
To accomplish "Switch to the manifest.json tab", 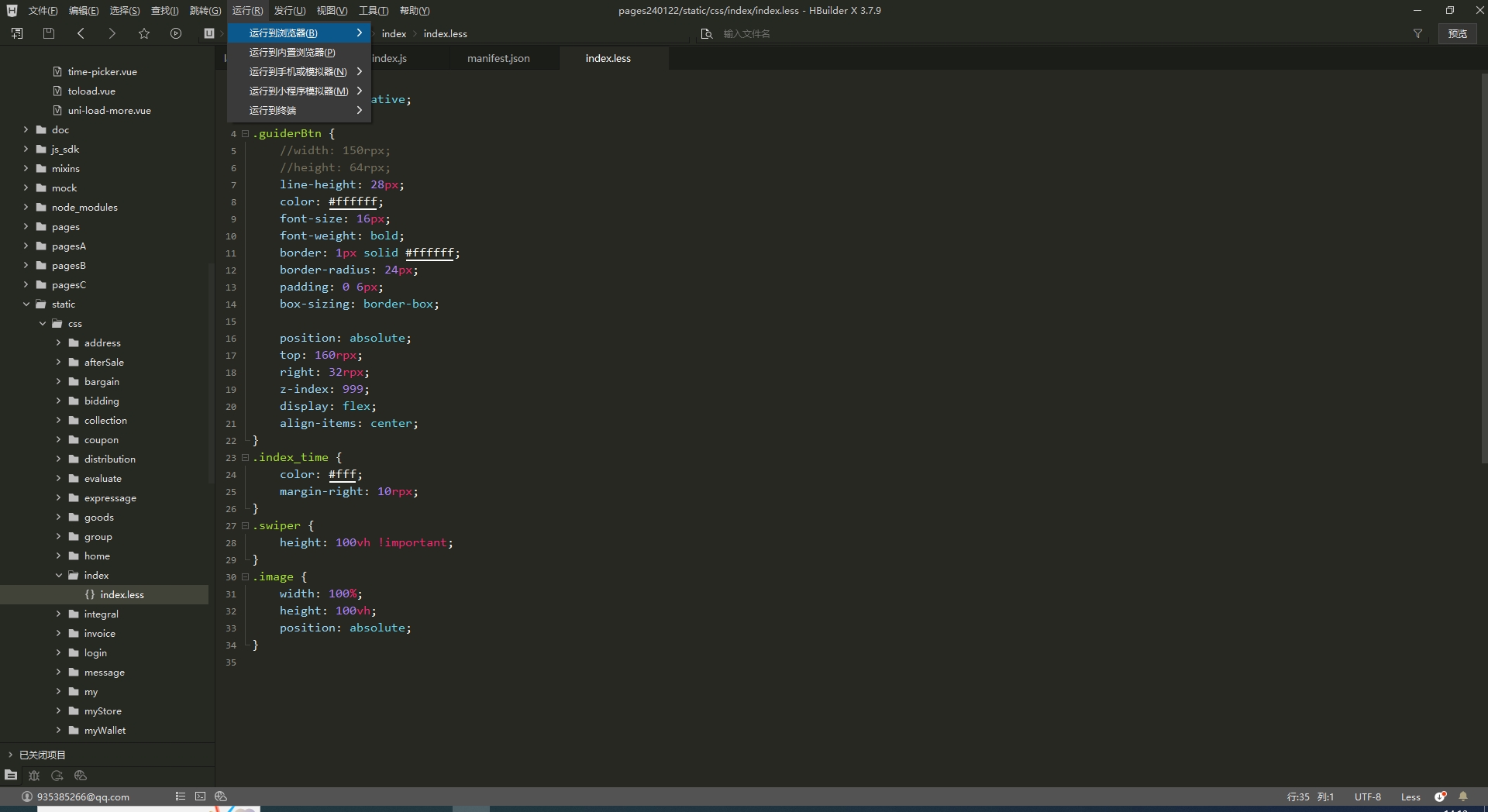I will (498, 58).
